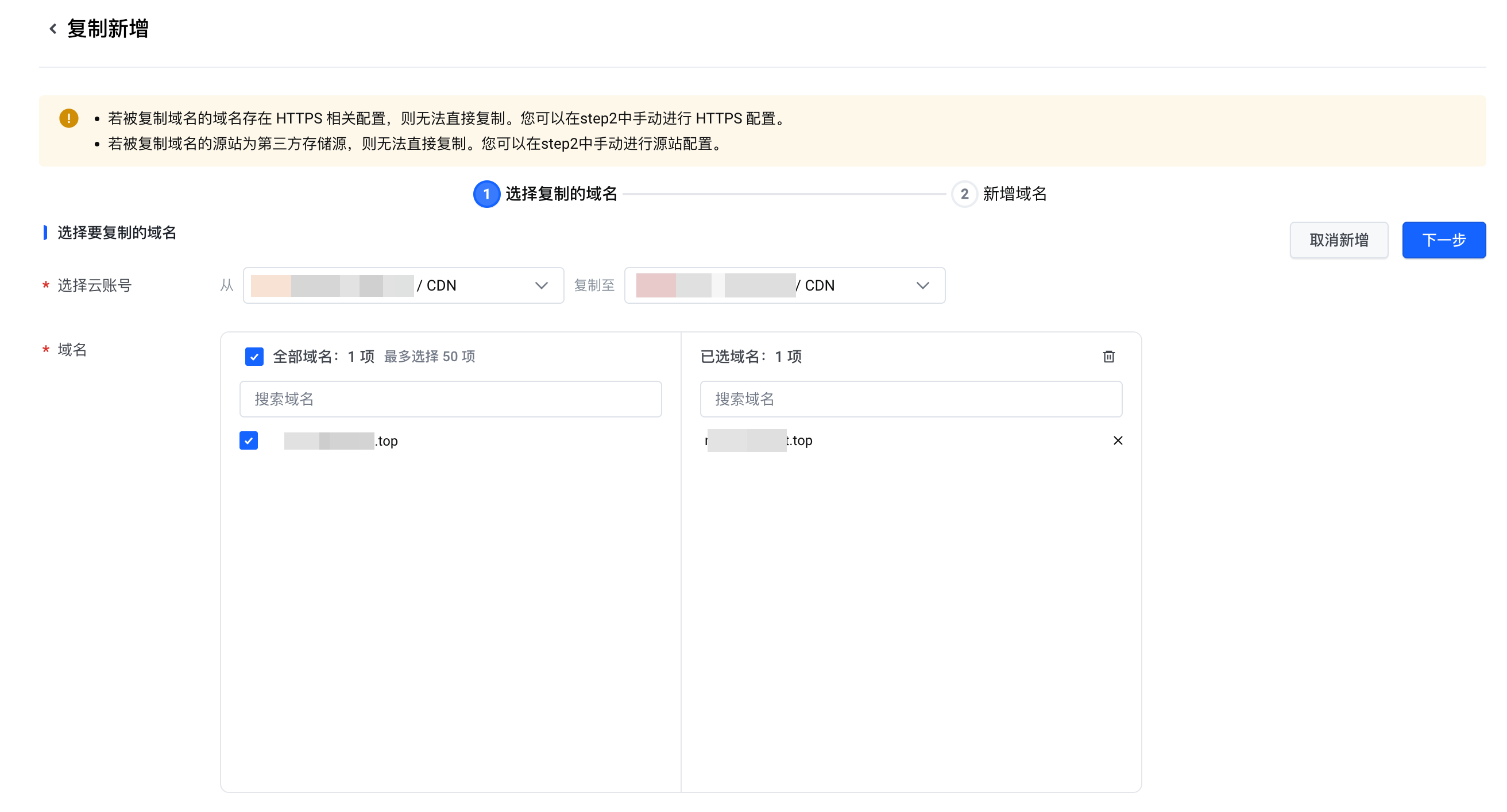The height and width of the screenshot is (812, 1507).
Task: Uncheck the .top domain checkbox
Action: tap(249, 440)
